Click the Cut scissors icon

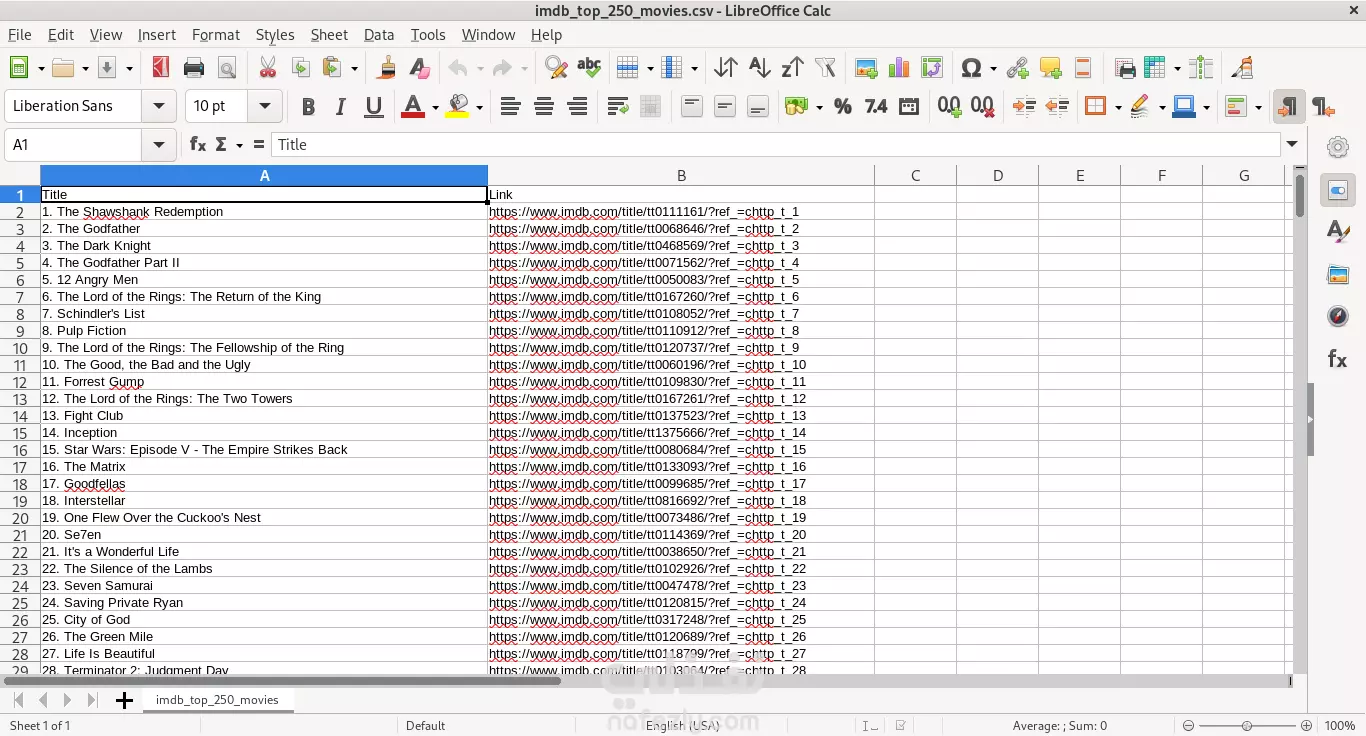pyautogui.click(x=267, y=68)
